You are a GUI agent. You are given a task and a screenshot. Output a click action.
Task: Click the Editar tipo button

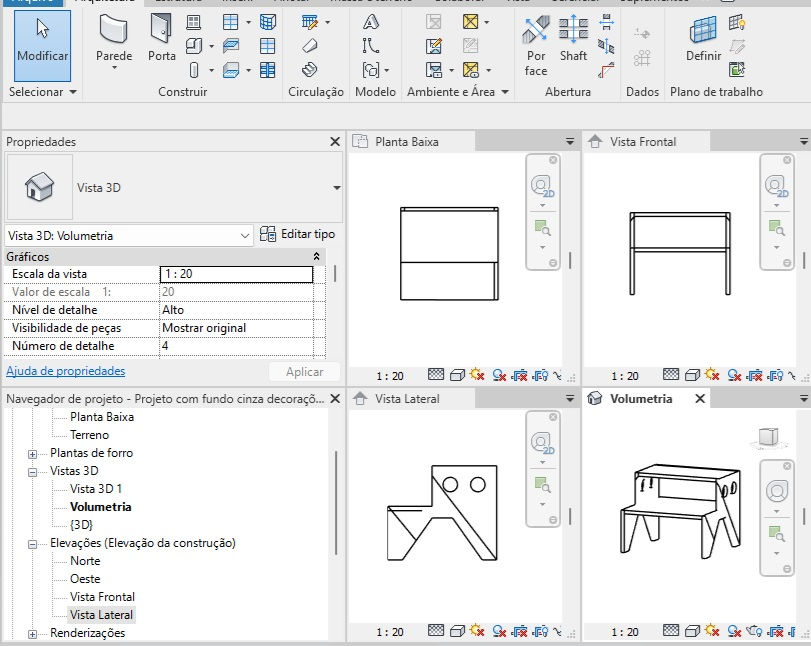pos(297,234)
